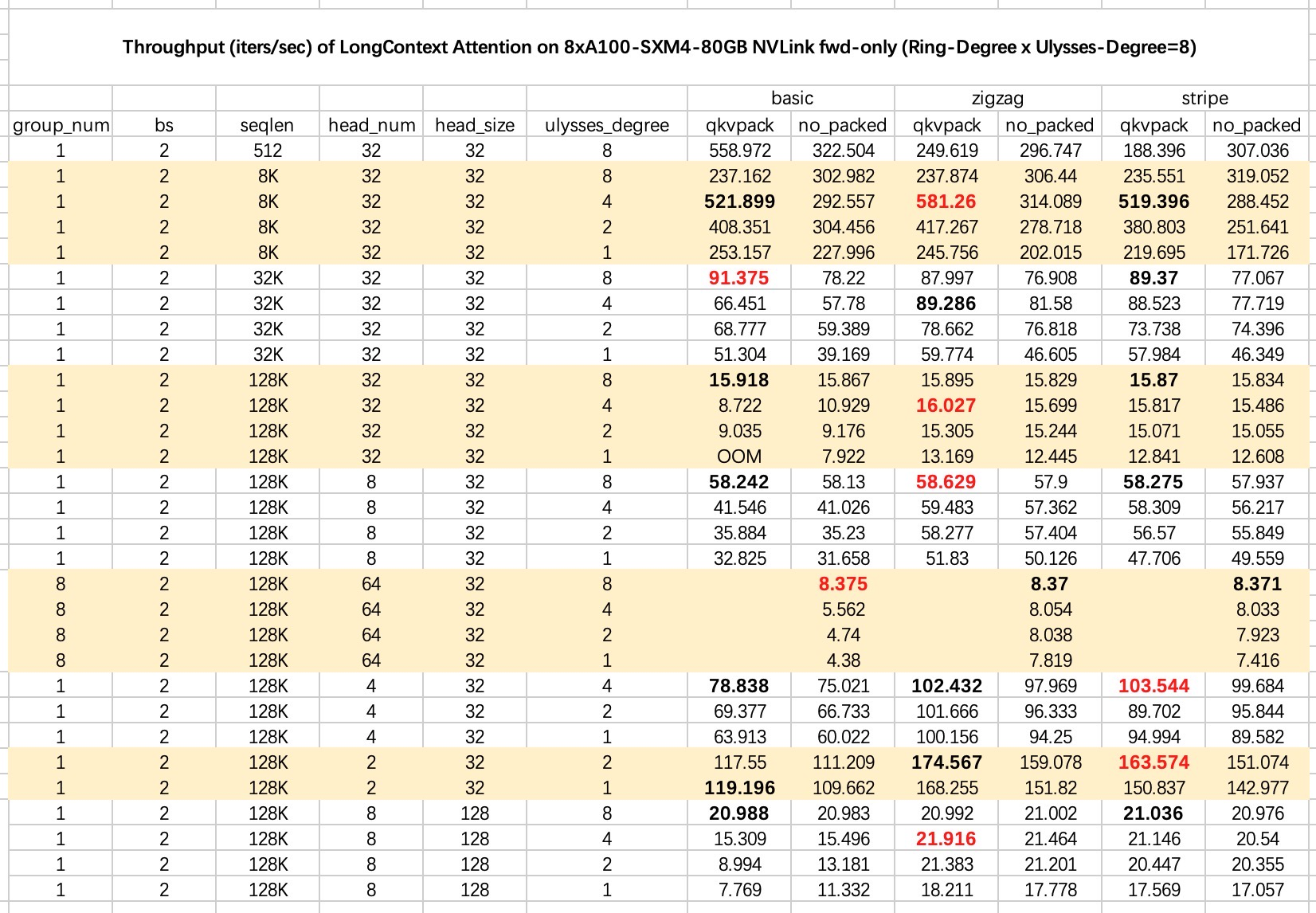Click the "group_num" column header
This screenshot has width=1316, height=913.
[61, 125]
